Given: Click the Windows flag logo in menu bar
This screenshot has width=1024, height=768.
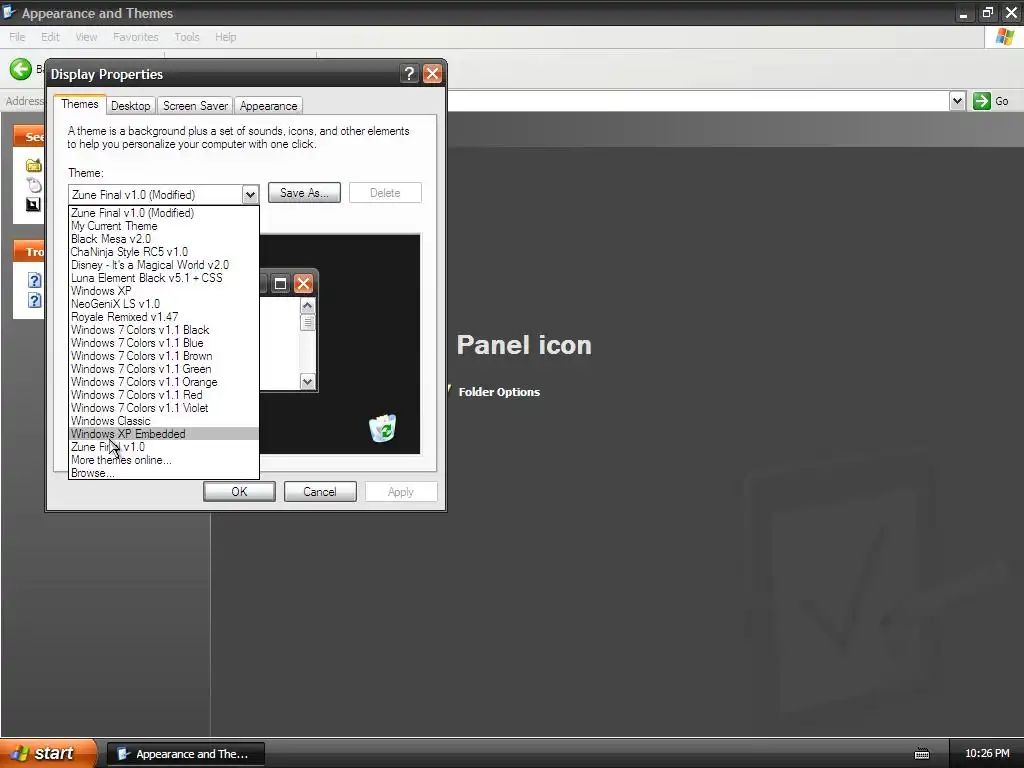Looking at the screenshot, I should 1005,37.
